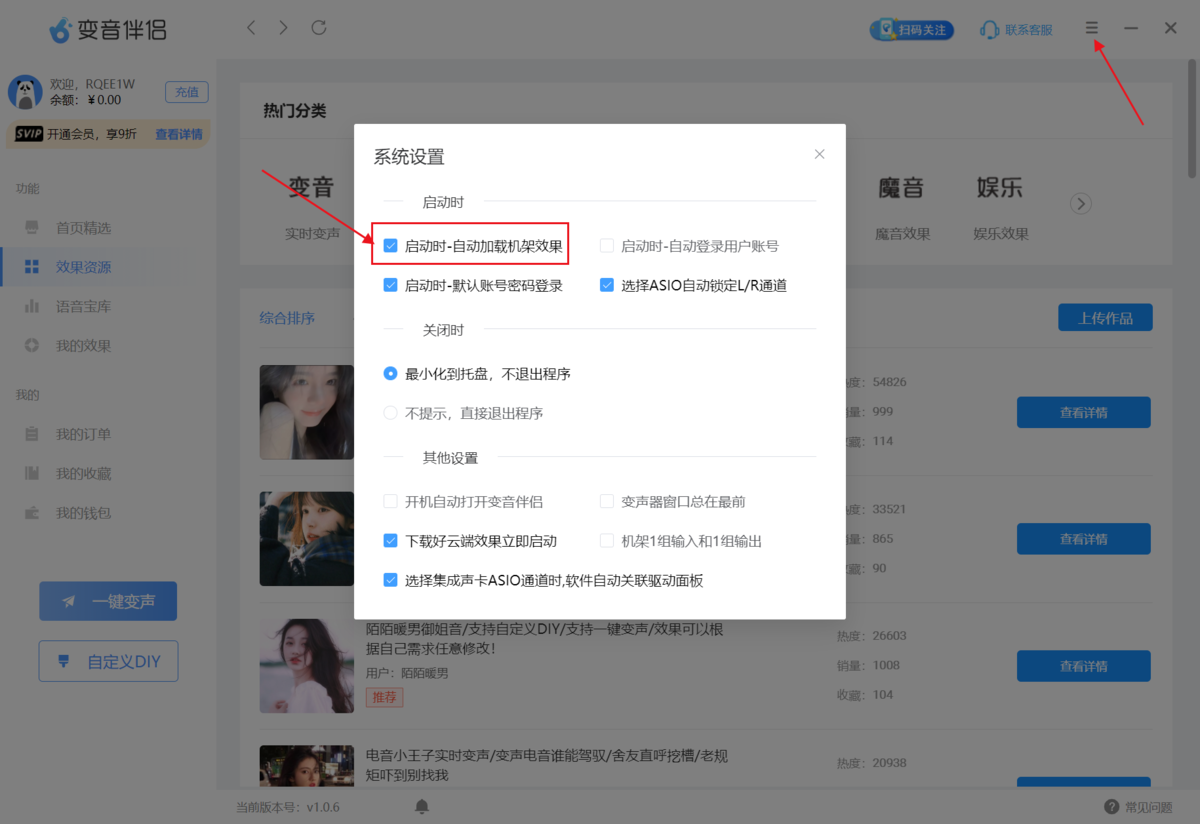Toggle 选择ASIO自动锁定L/R通道 checkbox
This screenshot has width=1200, height=824.
click(607, 285)
